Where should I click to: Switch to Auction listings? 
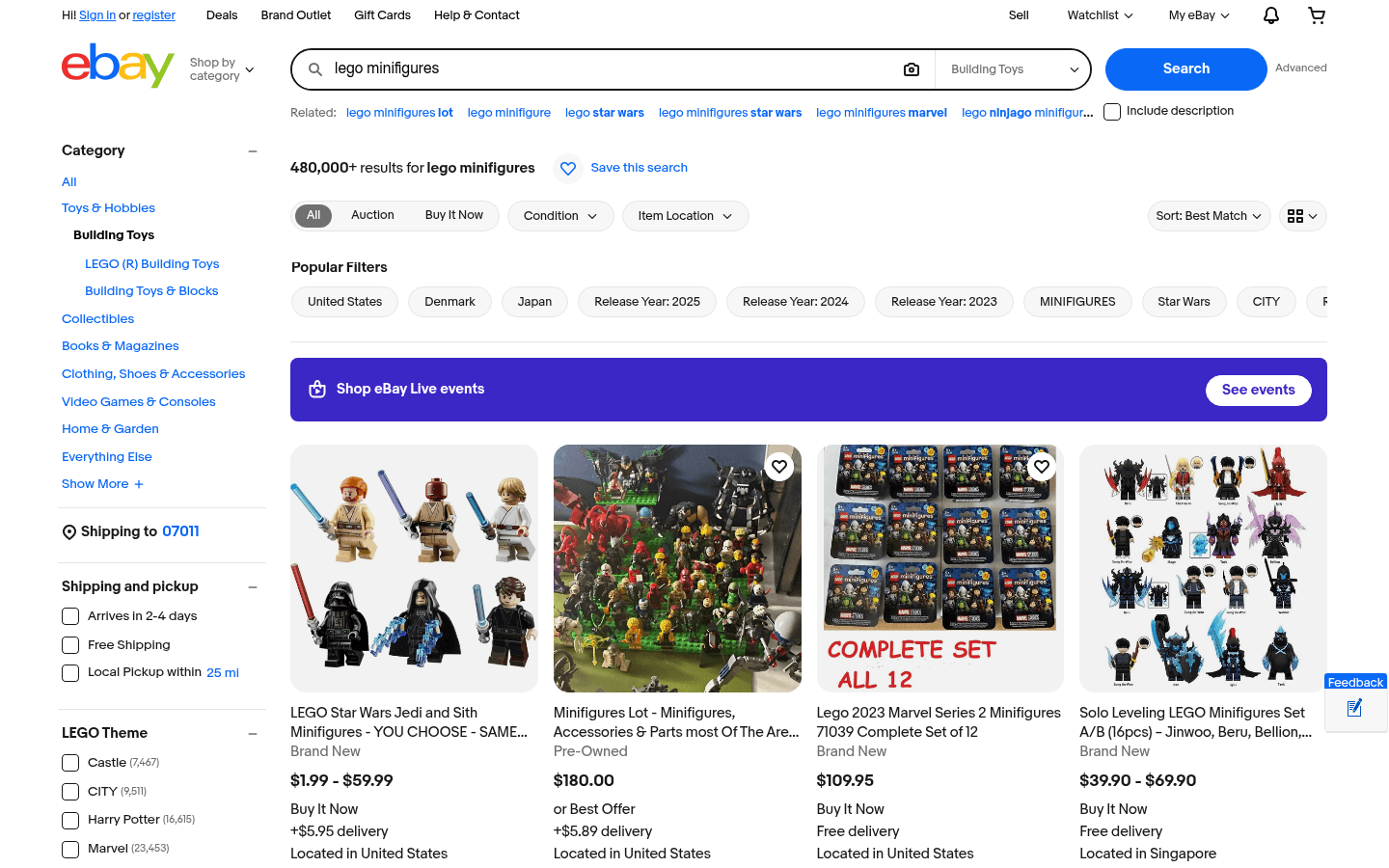point(372,216)
